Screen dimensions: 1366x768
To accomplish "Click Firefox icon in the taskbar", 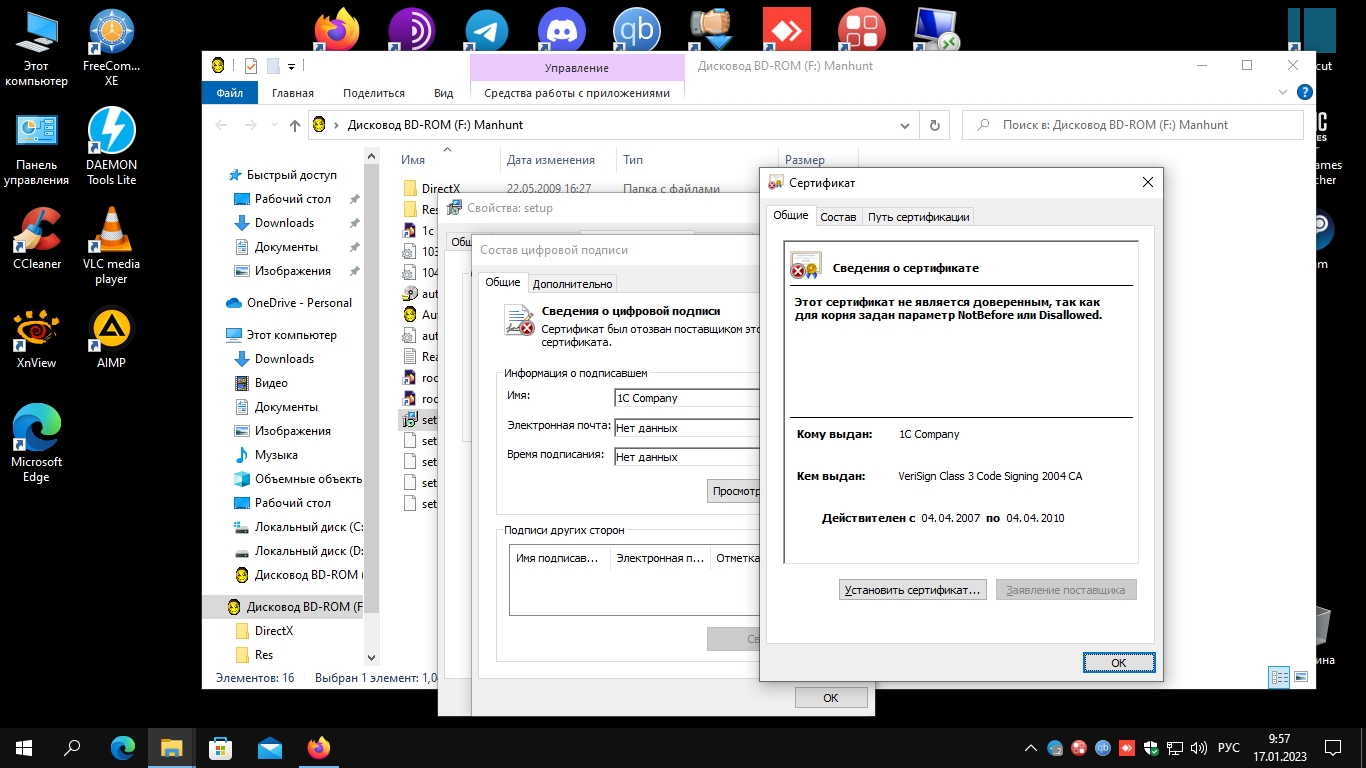I will 319,748.
